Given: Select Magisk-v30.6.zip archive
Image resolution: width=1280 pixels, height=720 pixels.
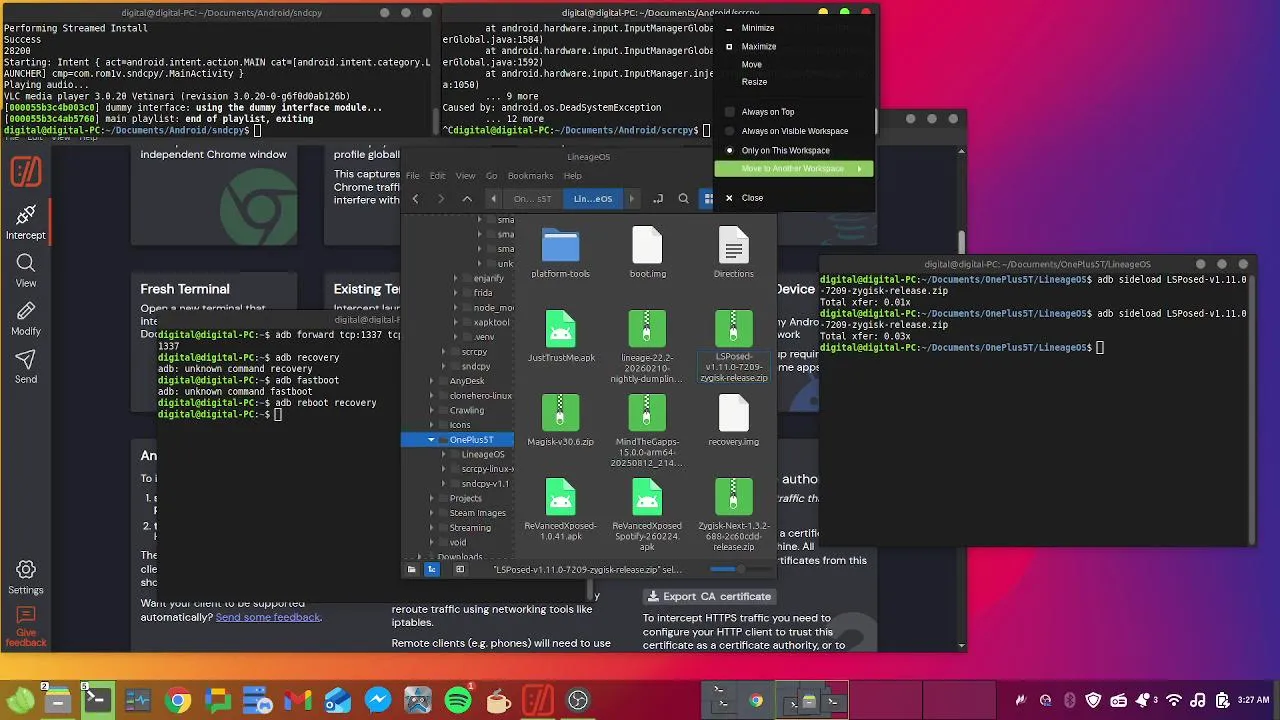Looking at the screenshot, I should [560, 420].
